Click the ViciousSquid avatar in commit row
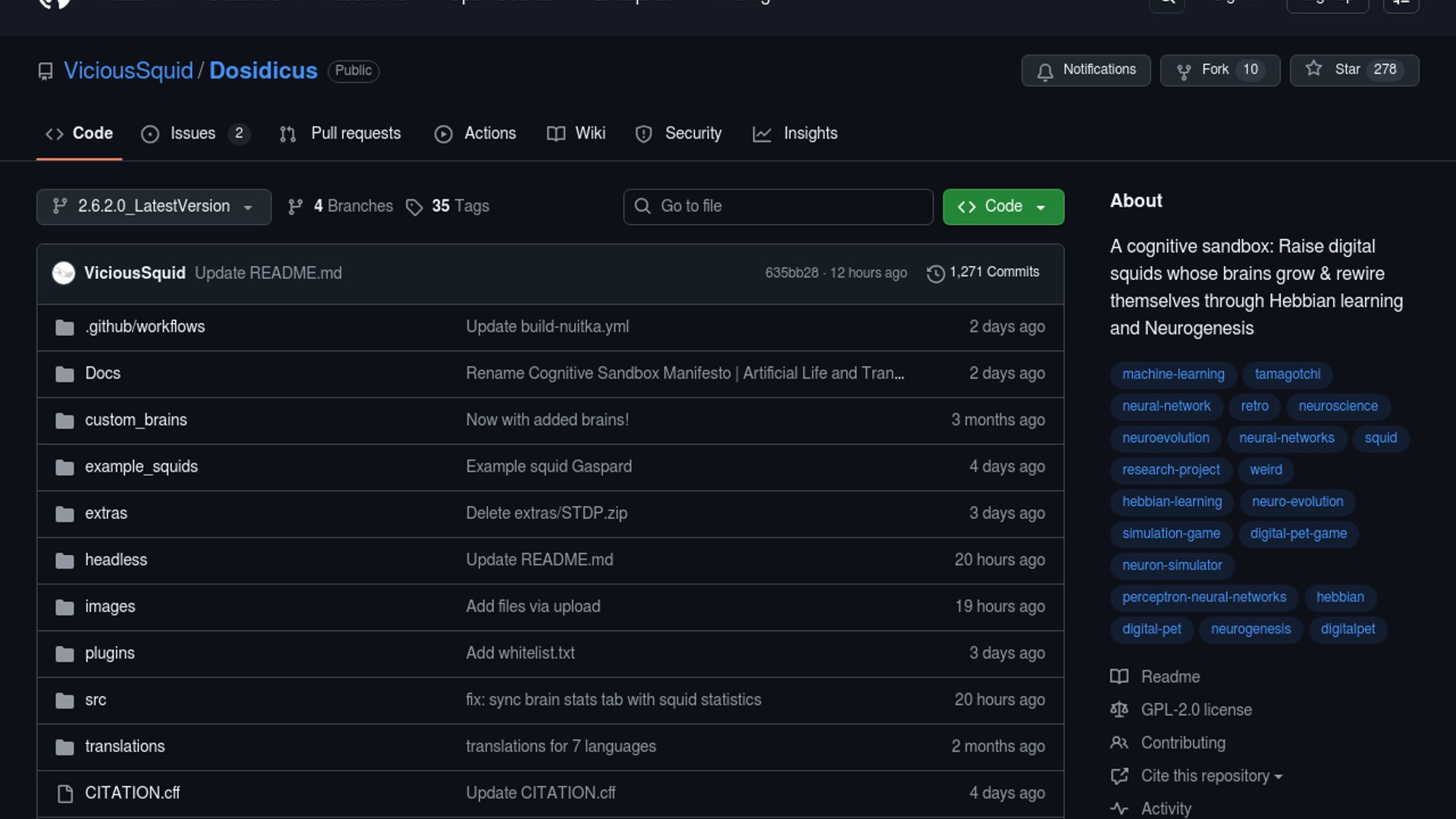Viewport: 1456px width, 819px height. (x=64, y=273)
